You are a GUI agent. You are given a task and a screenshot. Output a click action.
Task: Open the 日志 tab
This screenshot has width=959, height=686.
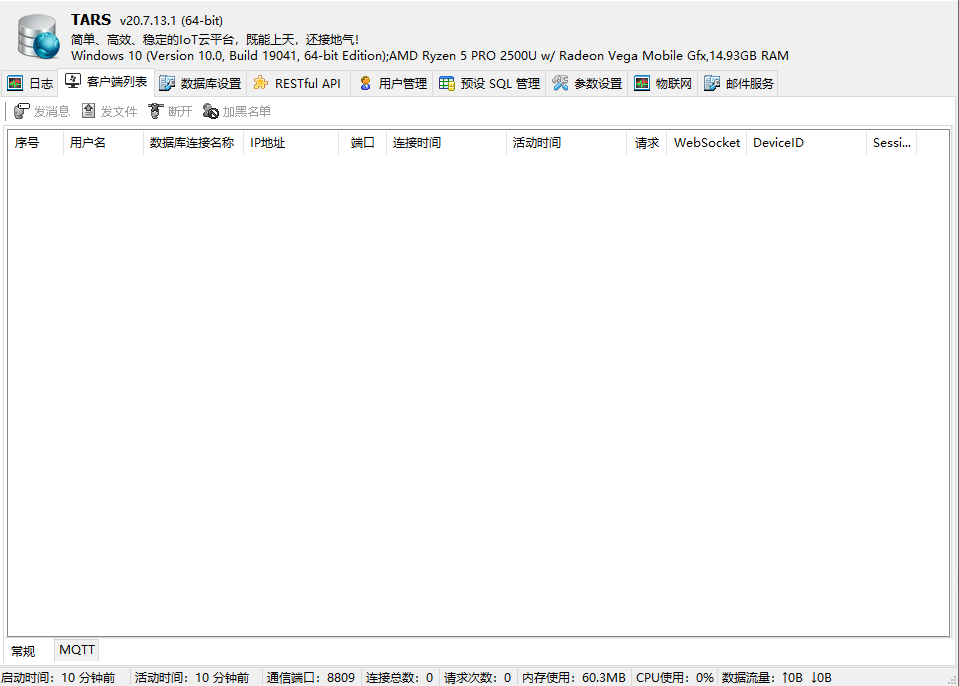(x=30, y=83)
